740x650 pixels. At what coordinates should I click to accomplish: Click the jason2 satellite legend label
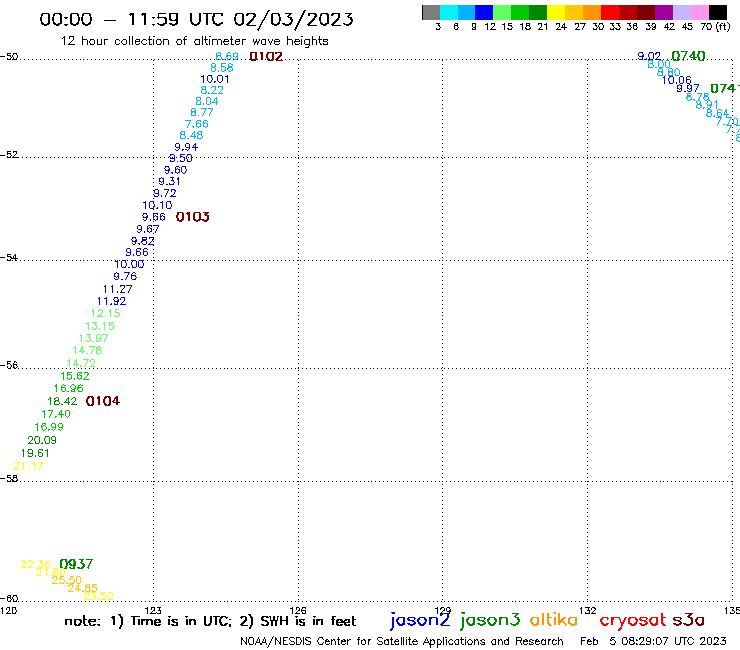tap(420, 620)
